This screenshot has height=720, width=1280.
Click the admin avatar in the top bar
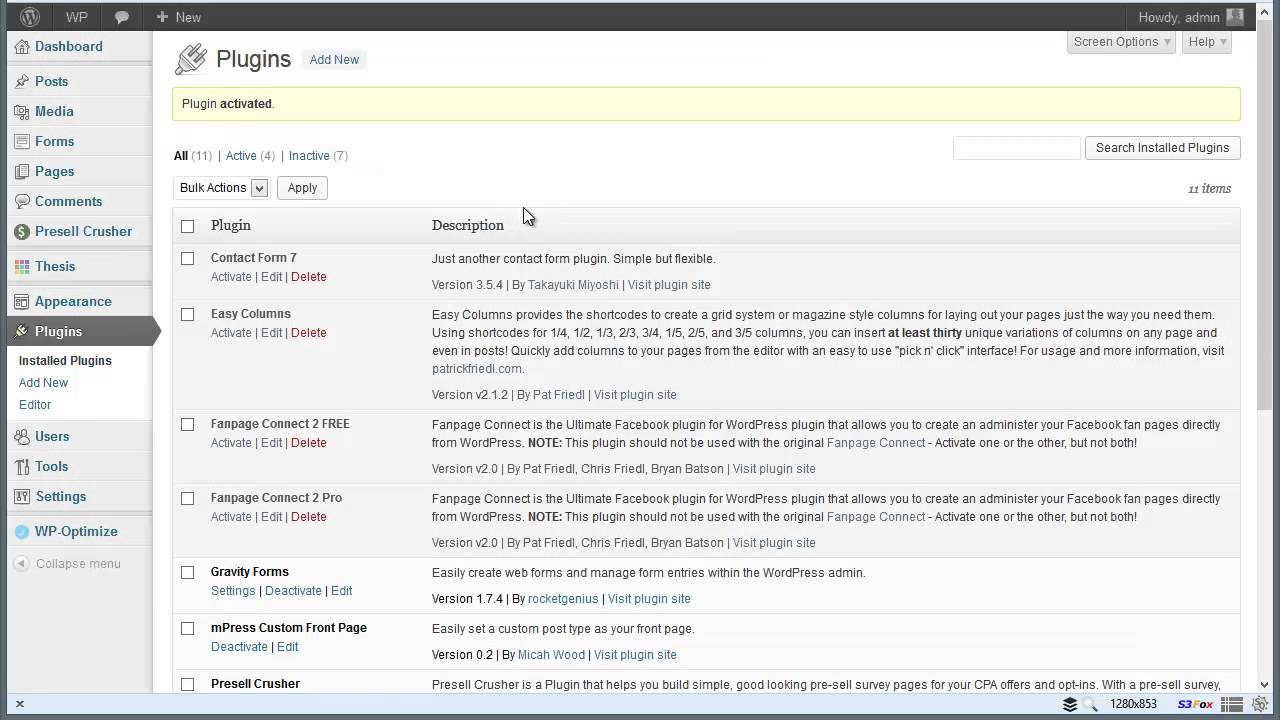(x=1235, y=17)
